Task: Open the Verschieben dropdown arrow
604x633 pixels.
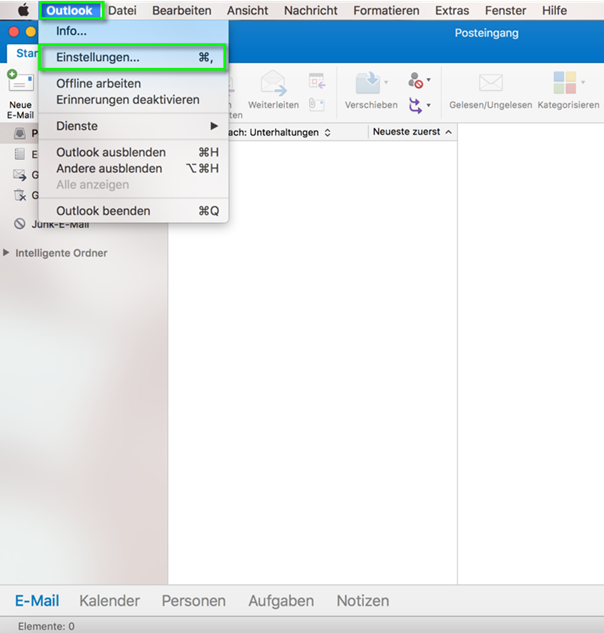Action: click(386, 82)
